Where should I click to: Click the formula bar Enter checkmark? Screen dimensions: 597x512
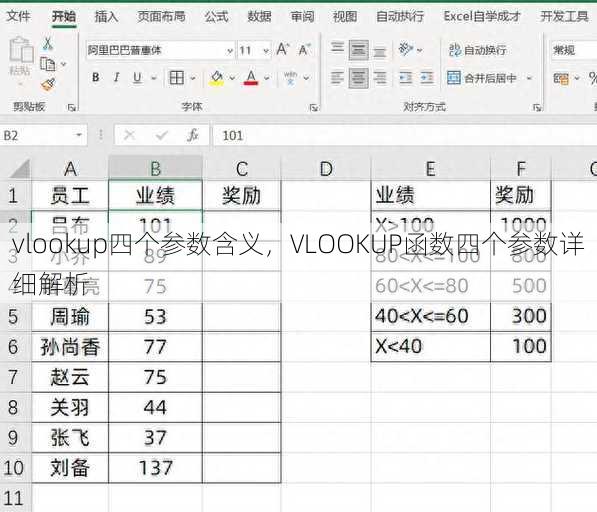point(161,135)
